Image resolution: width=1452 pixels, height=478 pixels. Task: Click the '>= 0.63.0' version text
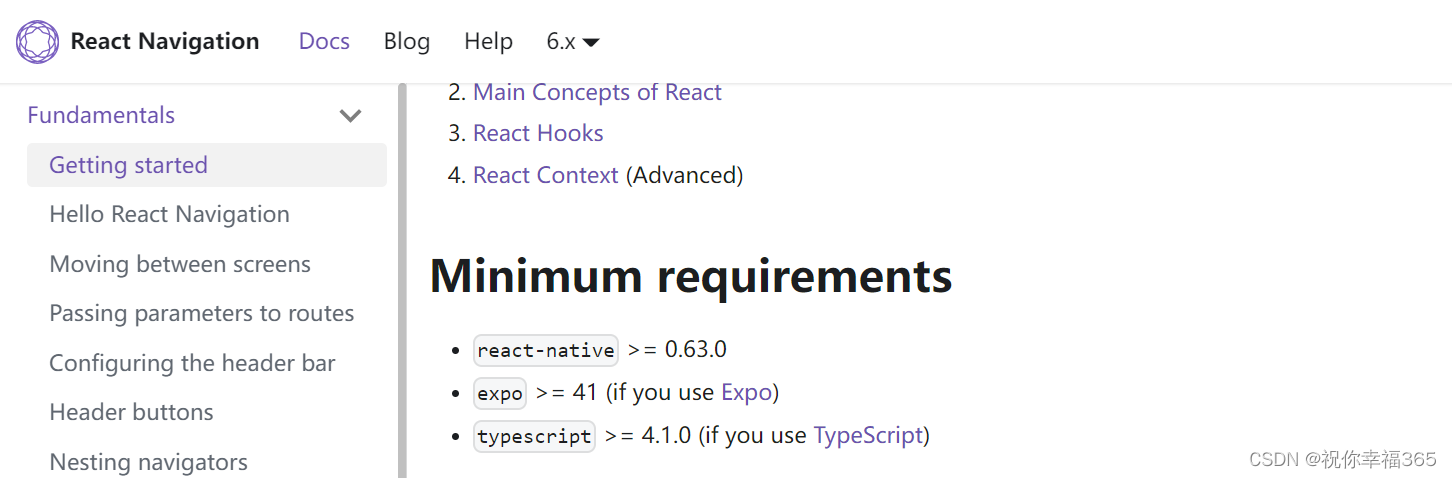tap(677, 349)
